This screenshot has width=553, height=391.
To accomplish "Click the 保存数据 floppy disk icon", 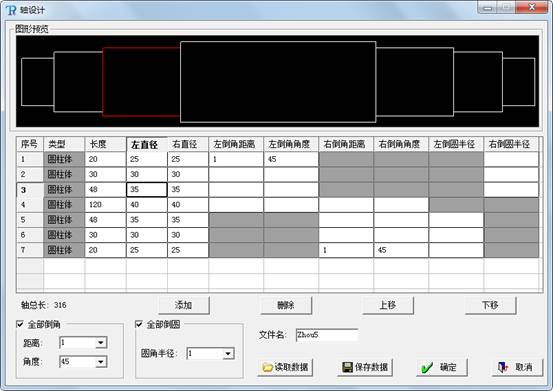I will pos(347,367).
